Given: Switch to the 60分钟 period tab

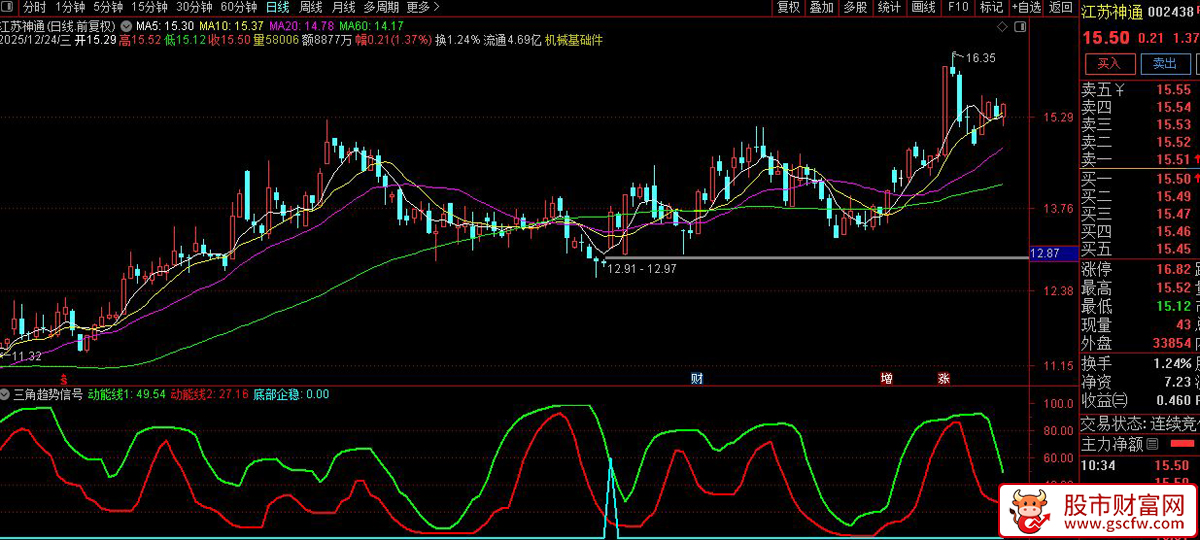Looking at the screenshot, I should click(238, 7).
